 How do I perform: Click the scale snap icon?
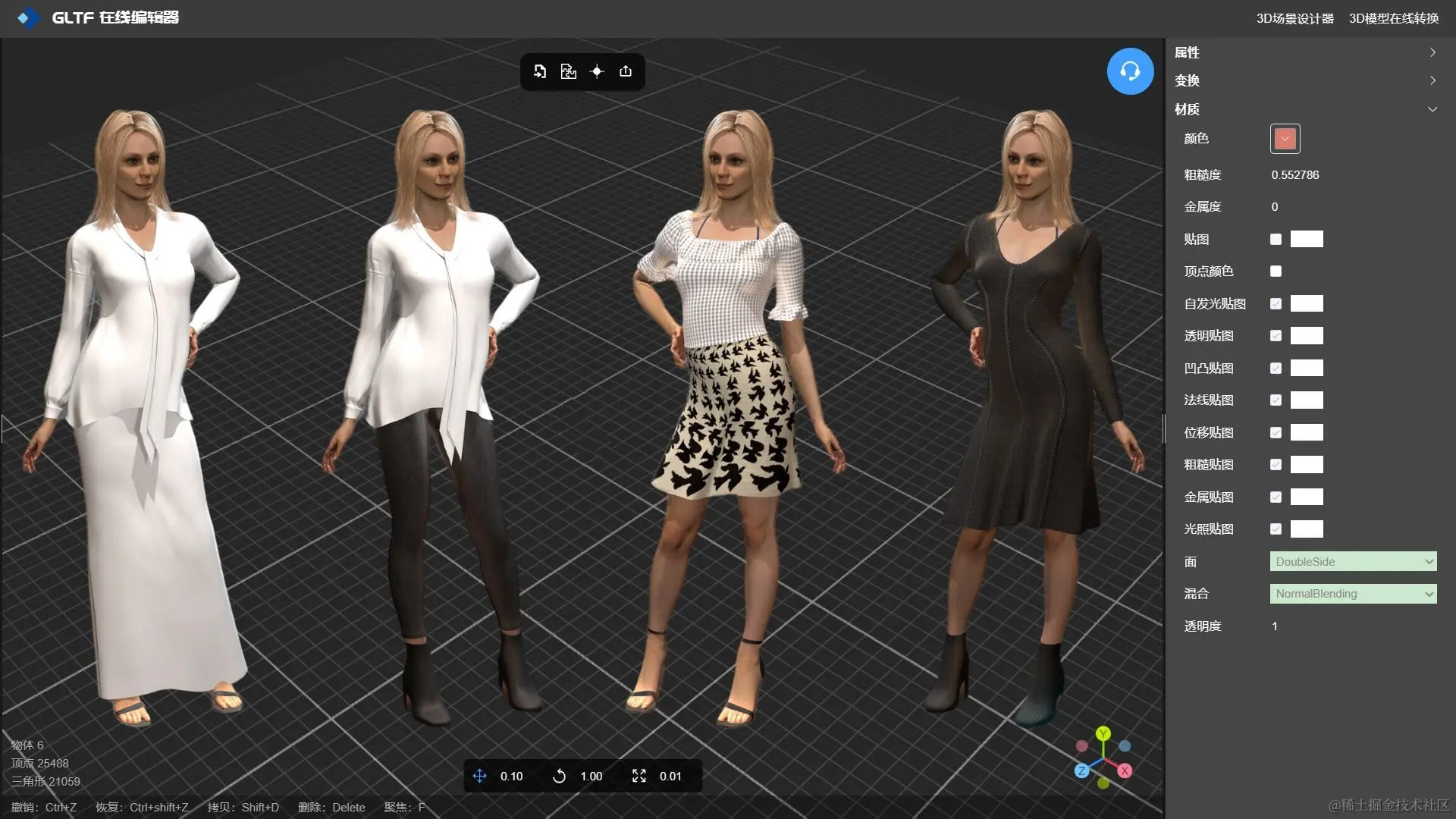coord(639,776)
